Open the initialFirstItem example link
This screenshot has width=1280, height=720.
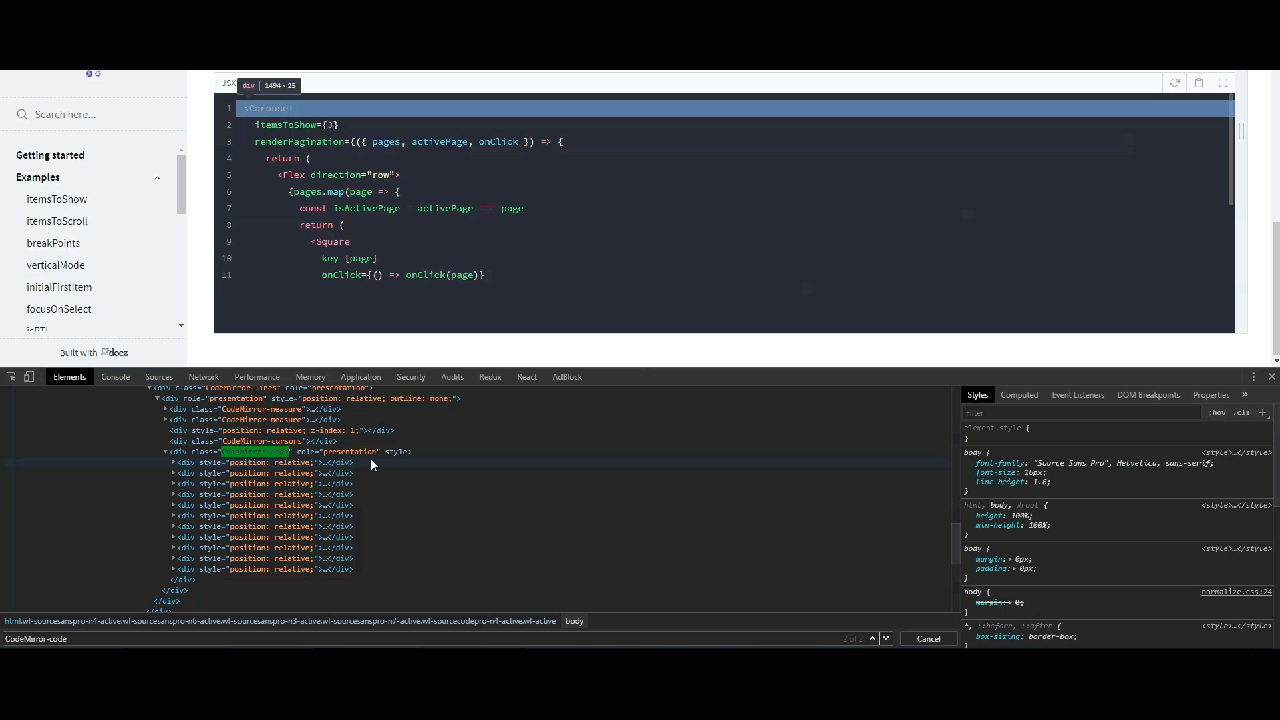coord(59,287)
